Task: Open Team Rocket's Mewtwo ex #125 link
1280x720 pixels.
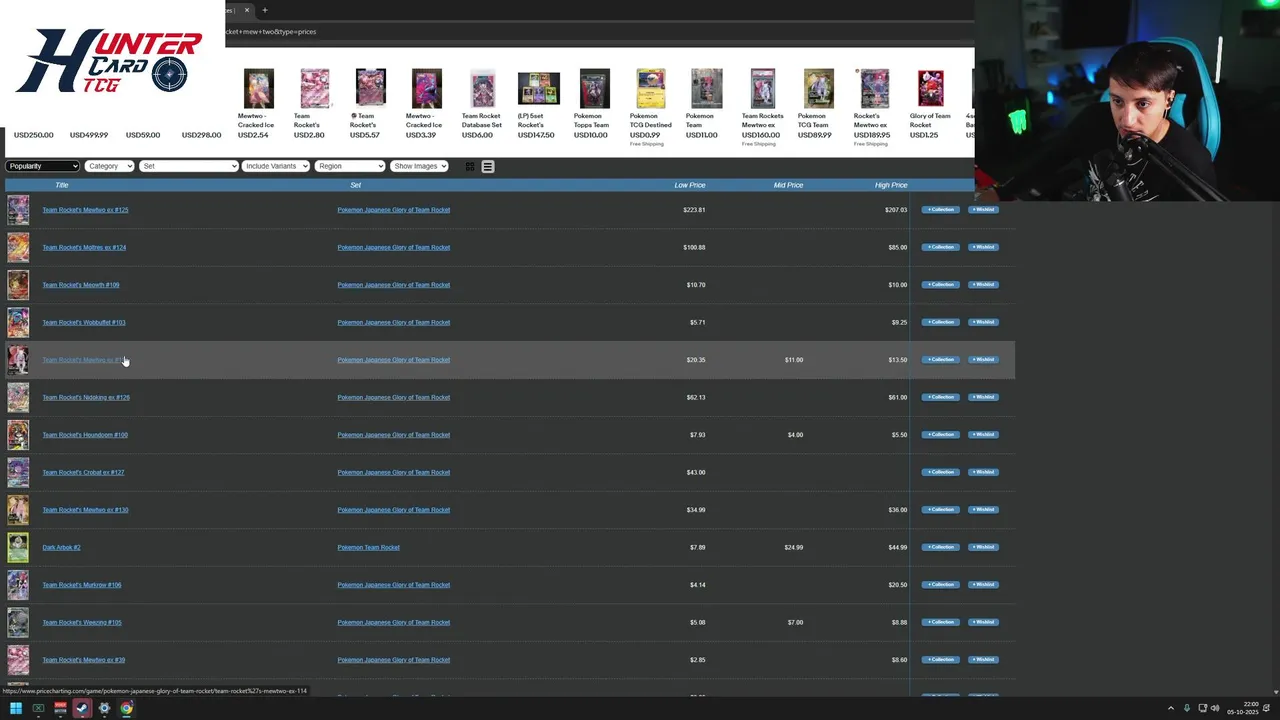Action: 85,210
